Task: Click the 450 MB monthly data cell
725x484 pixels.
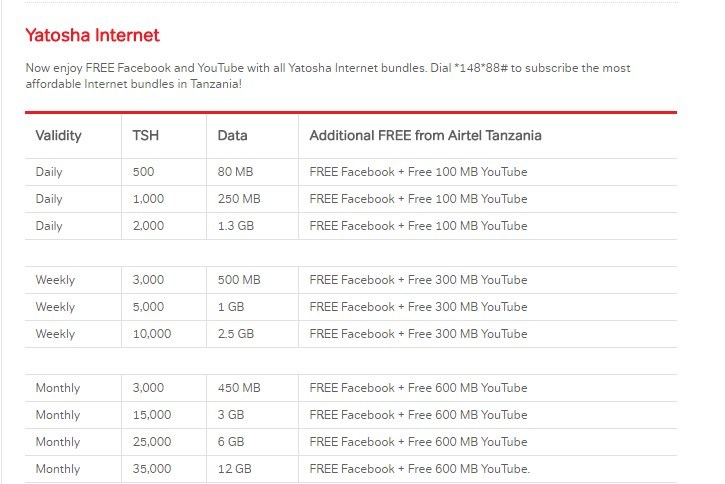Action: point(239,388)
